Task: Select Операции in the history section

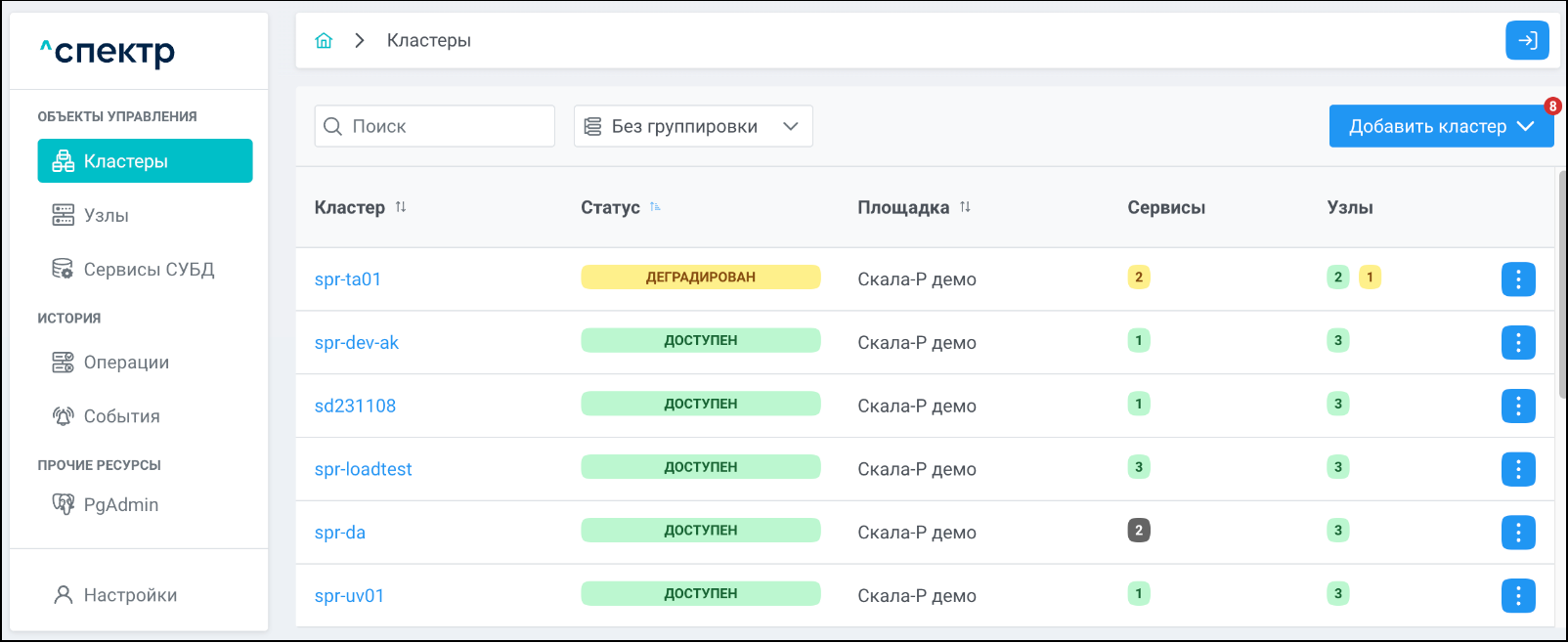Action: (x=126, y=363)
